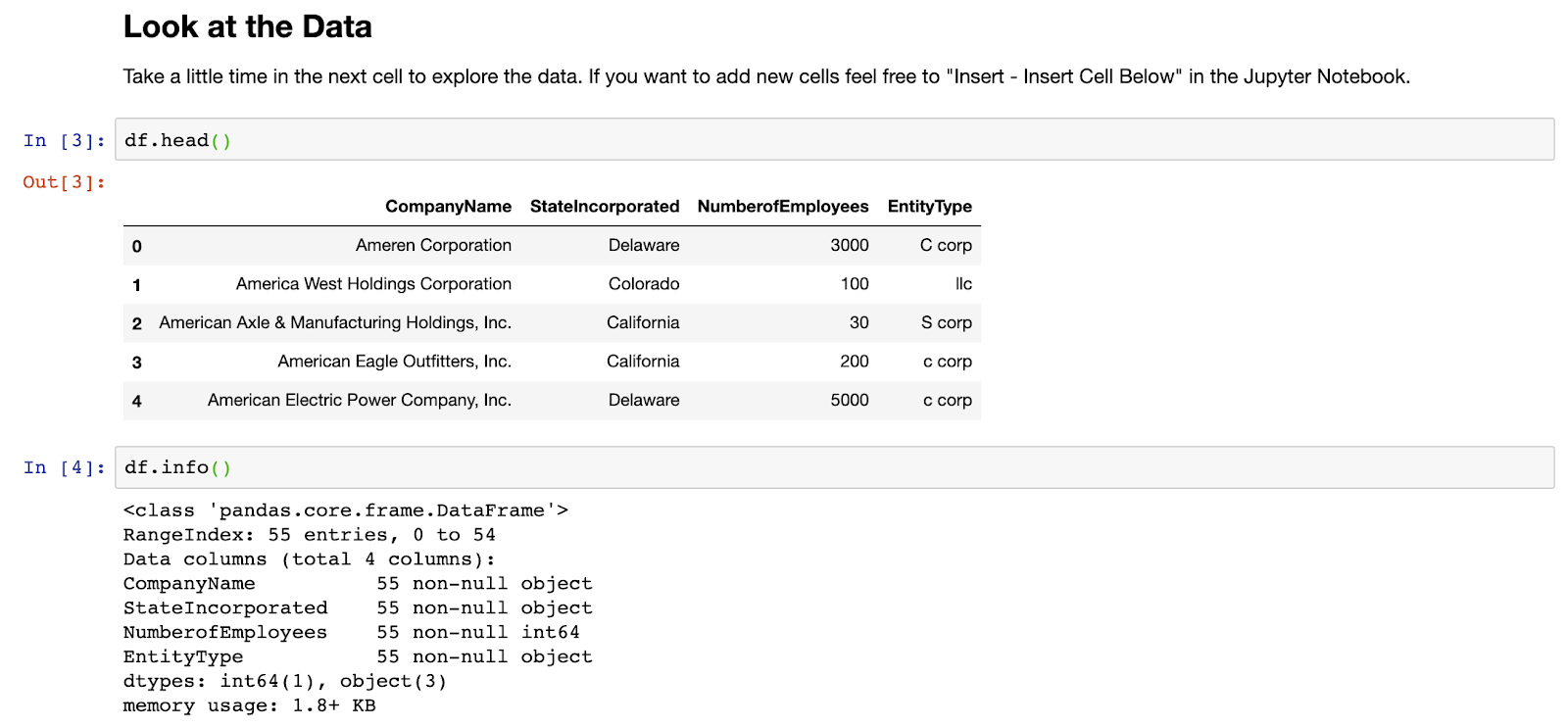Click the 'Data columns (total 4 columns)' line
This screenshot has width=1568, height=727.
[310, 559]
